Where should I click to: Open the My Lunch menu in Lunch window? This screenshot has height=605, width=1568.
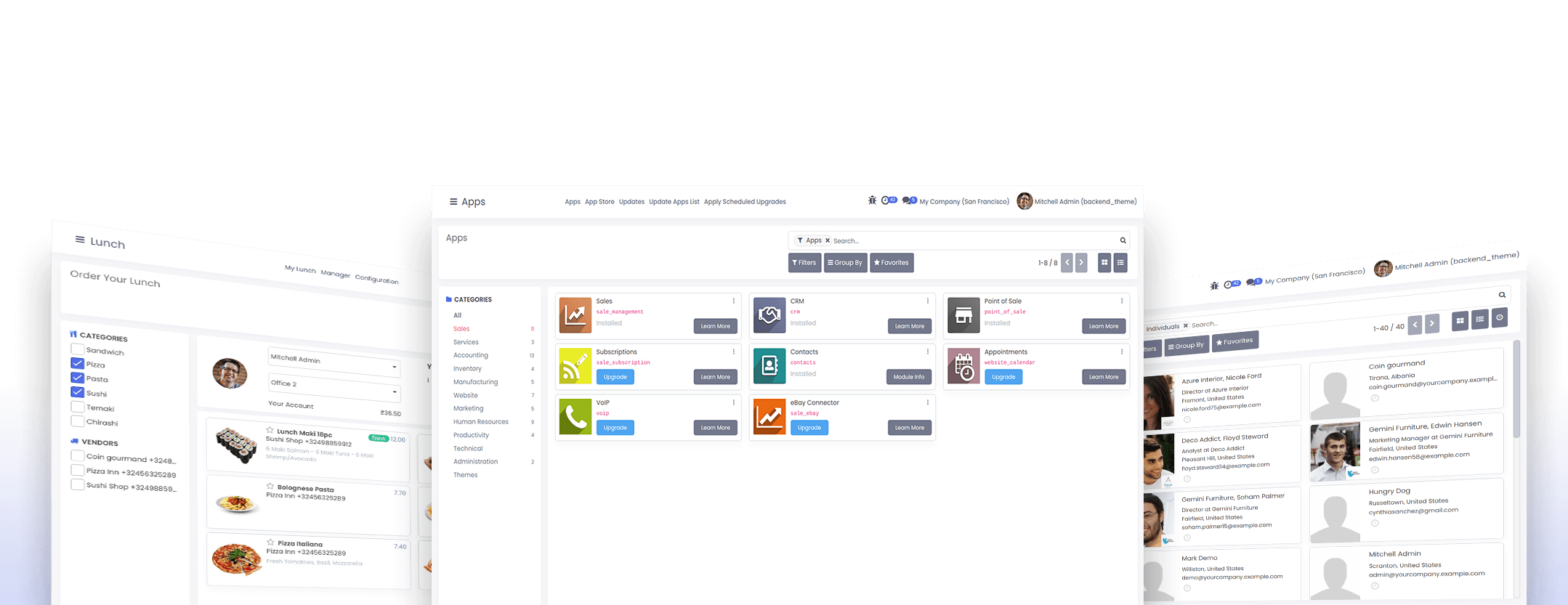(x=300, y=269)
